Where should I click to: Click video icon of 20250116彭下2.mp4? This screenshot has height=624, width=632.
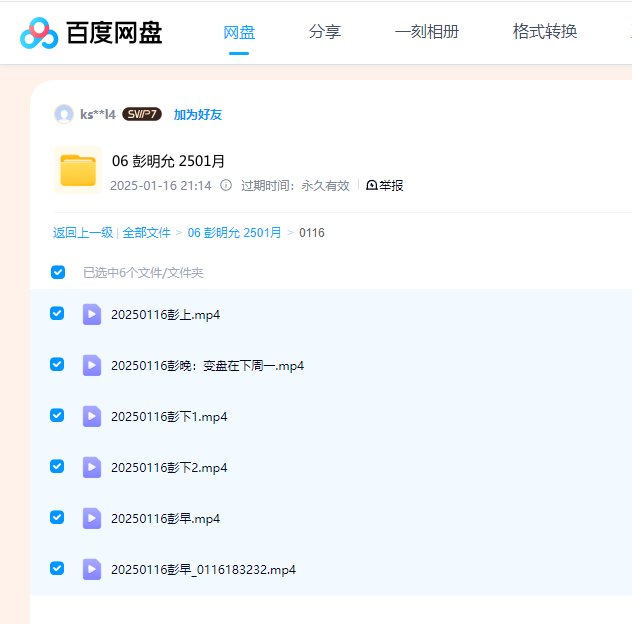[92, 467]
